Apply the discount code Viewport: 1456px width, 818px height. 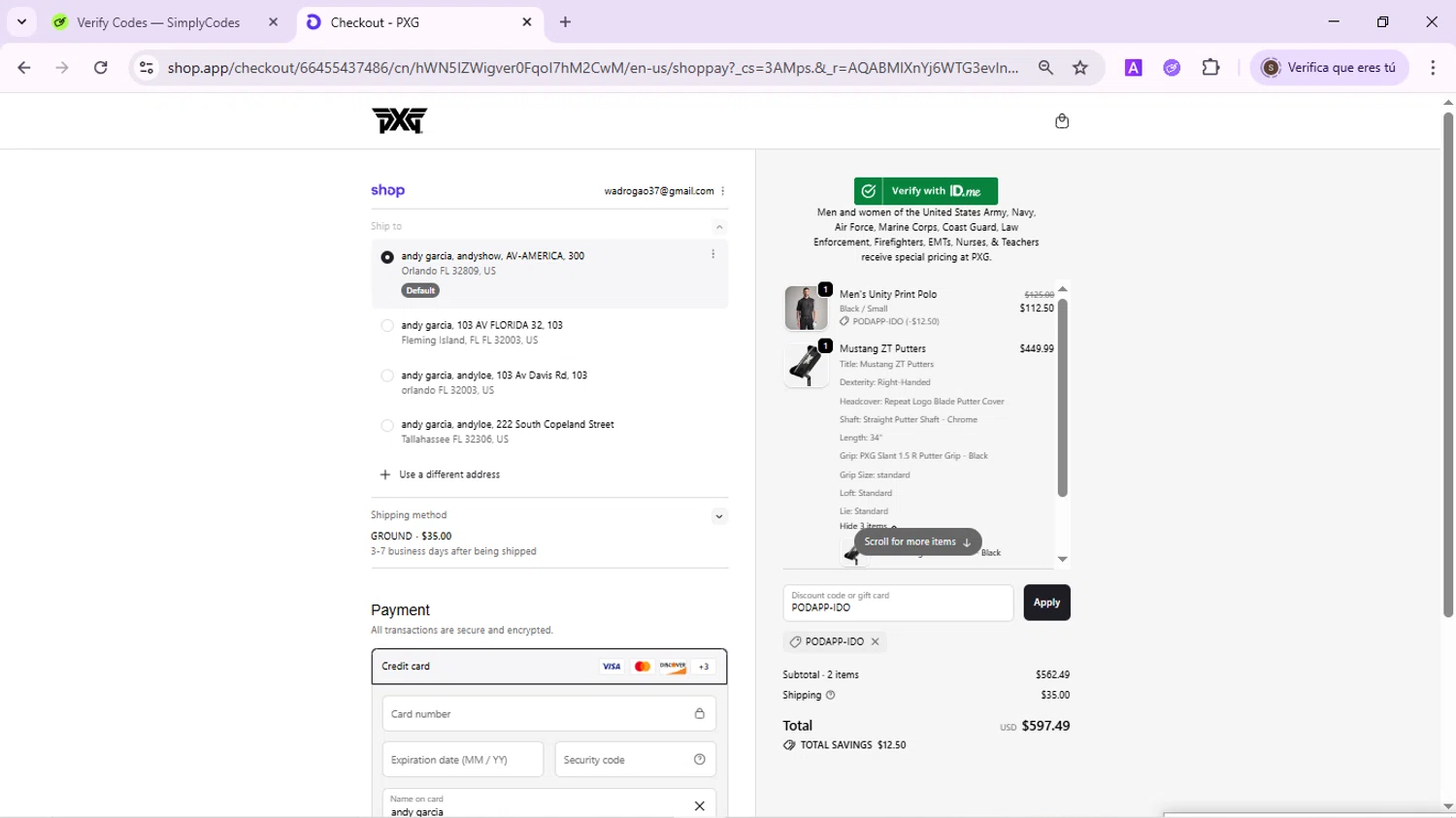[x=1046, y=603]
